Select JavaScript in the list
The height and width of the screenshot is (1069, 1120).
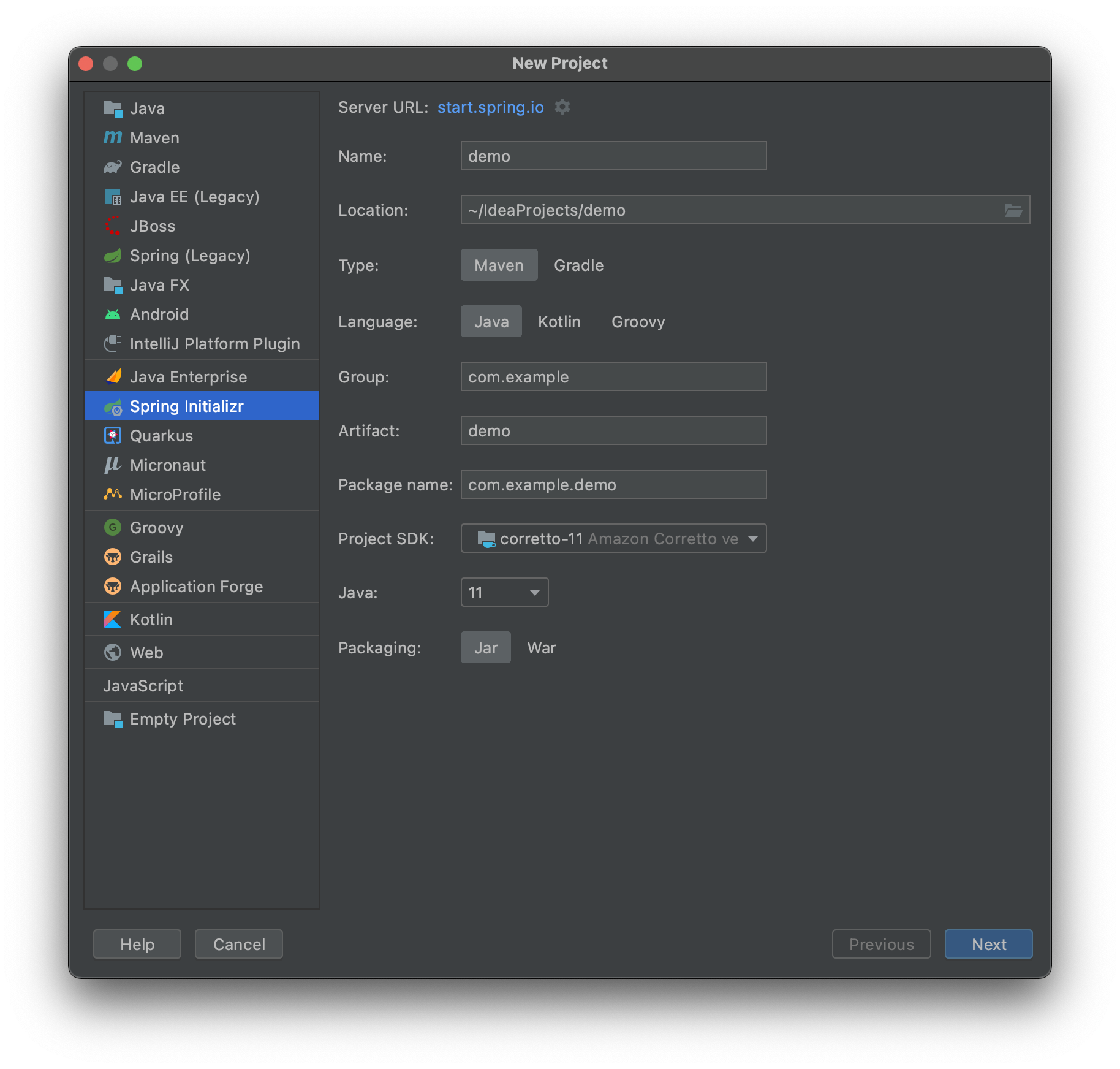point(143,686)
